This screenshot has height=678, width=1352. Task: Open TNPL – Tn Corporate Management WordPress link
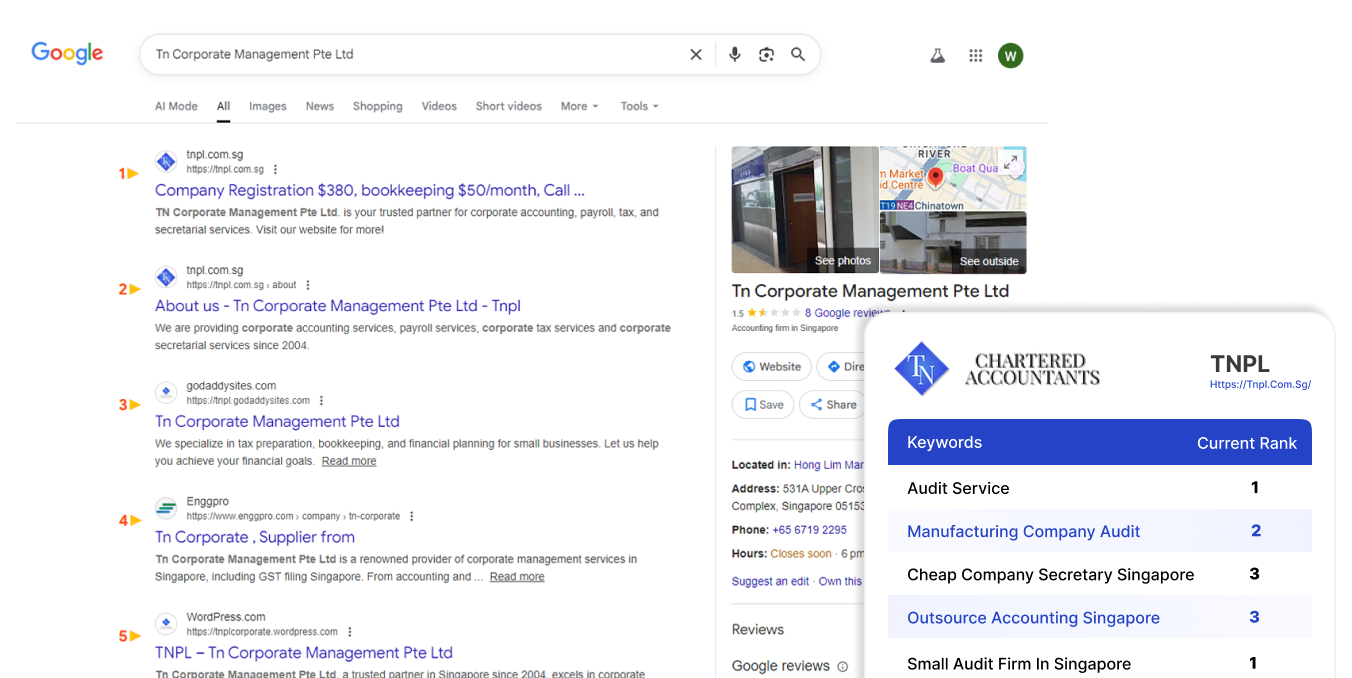coord(304,653)
